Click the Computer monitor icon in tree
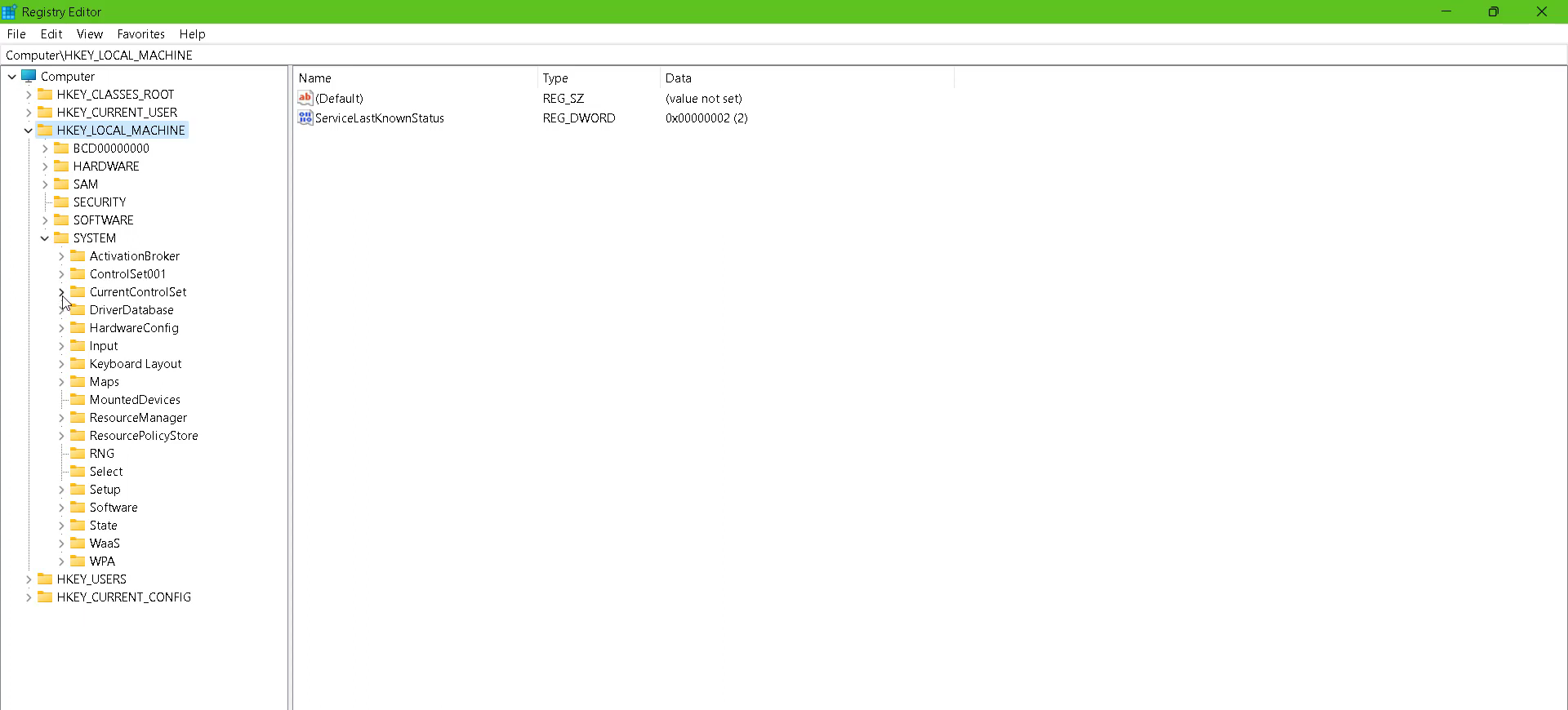 pyautogui.click(x=29, y=76)
